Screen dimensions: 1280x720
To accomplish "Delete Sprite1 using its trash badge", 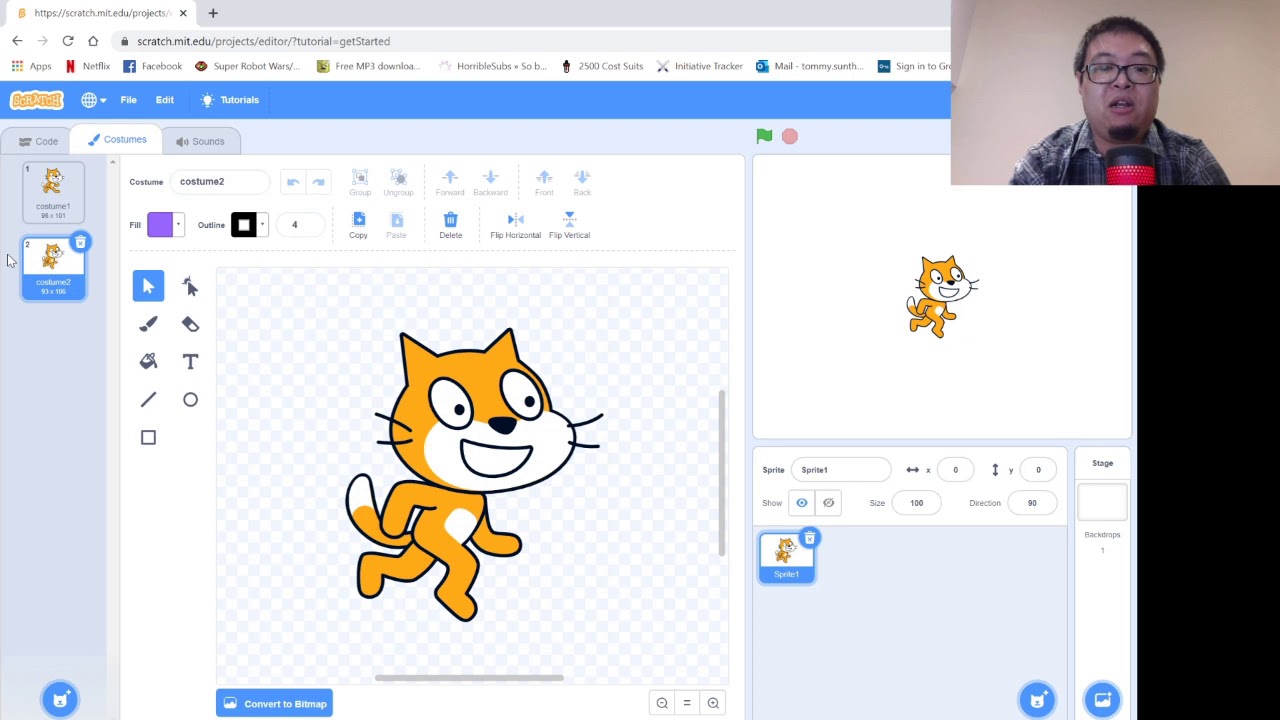I will coord(810,538).
